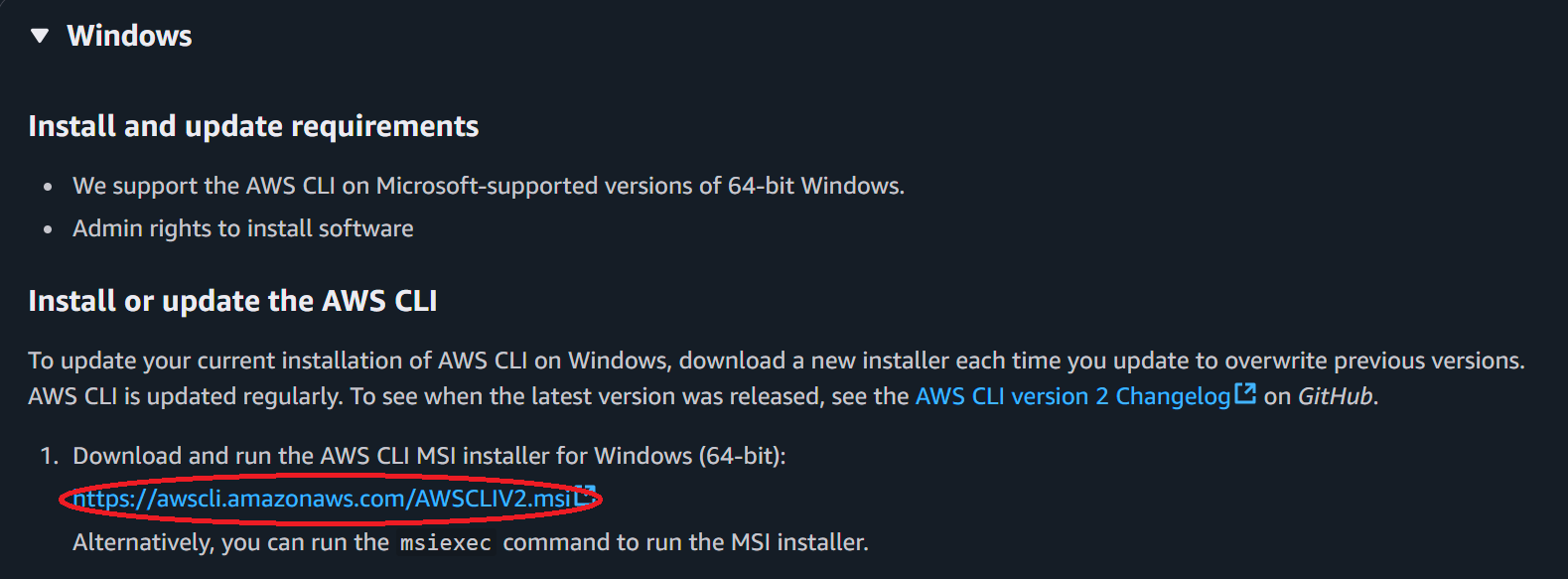The height and width of the screenshot is (579, 1568).
Task: Click the step number 1 list marker
Action: [48, 456]
